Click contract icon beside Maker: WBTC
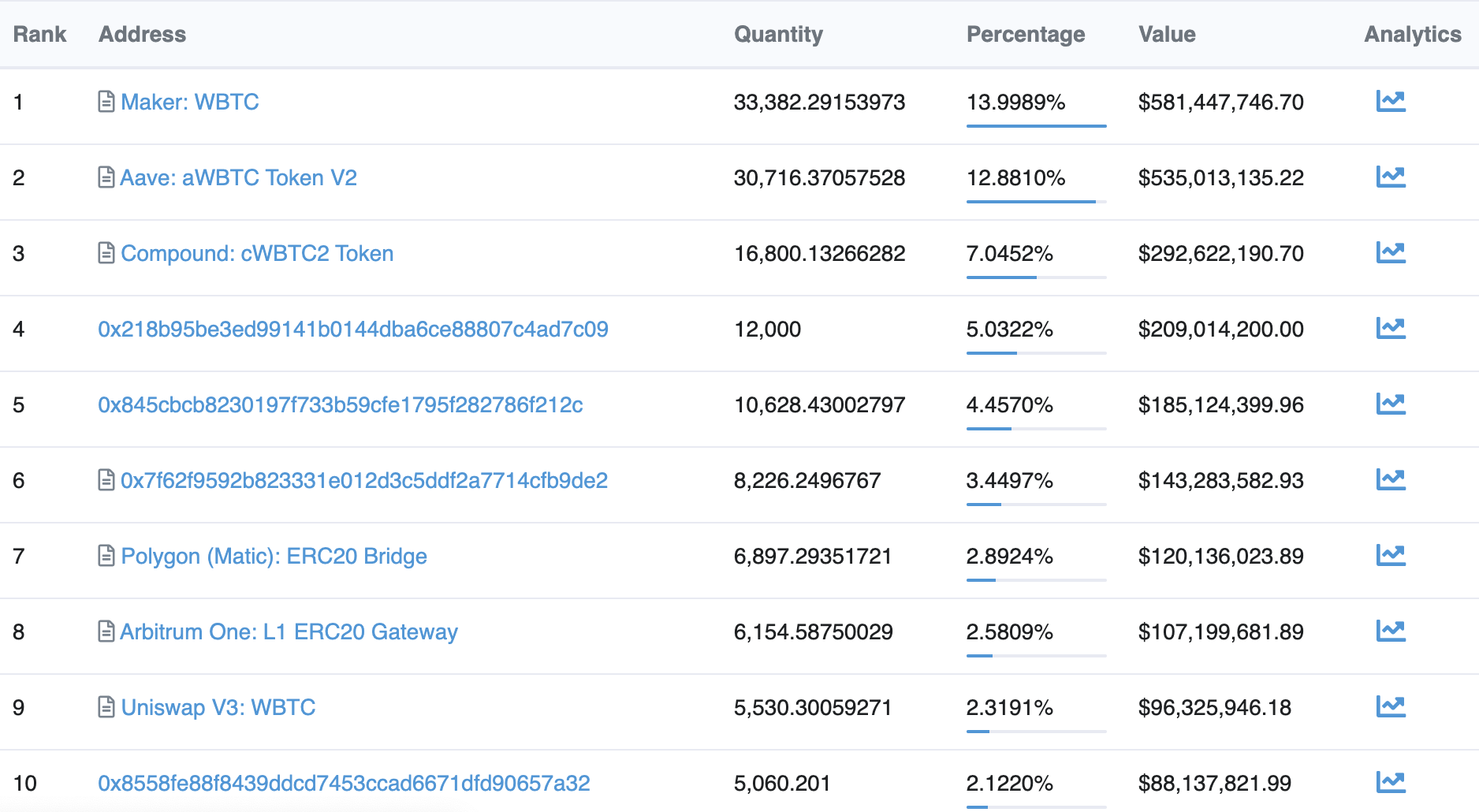The width and height of the screenshot is (1479, 812). (x=106, y=102)
